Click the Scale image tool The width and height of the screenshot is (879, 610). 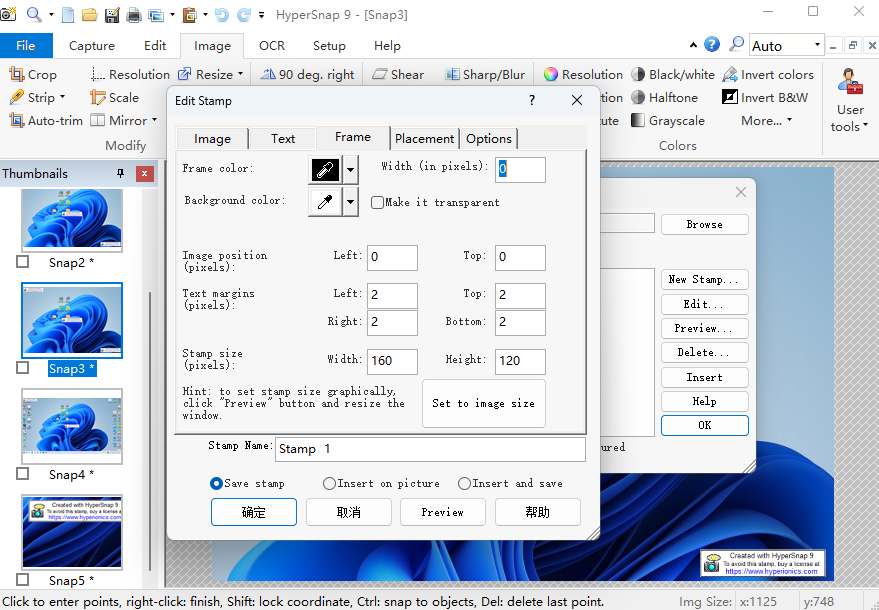pos(113,98)
